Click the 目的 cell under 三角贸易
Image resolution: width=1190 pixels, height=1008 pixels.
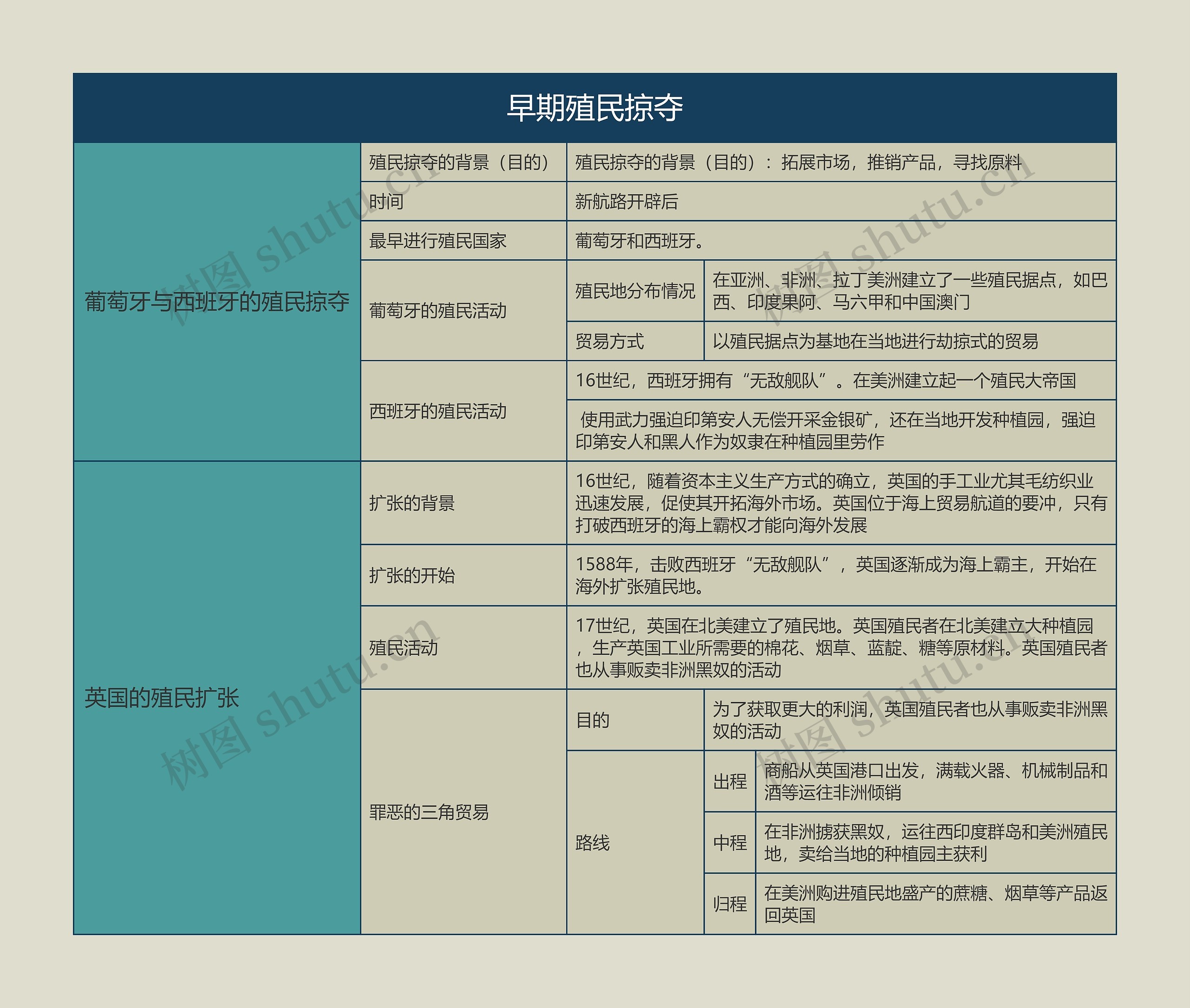635,719
